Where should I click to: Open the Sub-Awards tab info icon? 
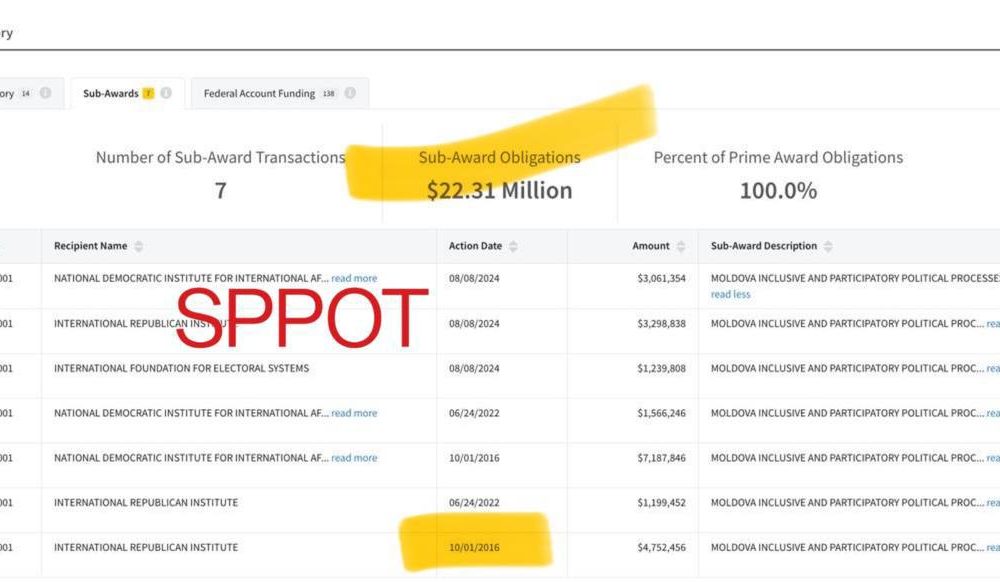pos(166,93)
